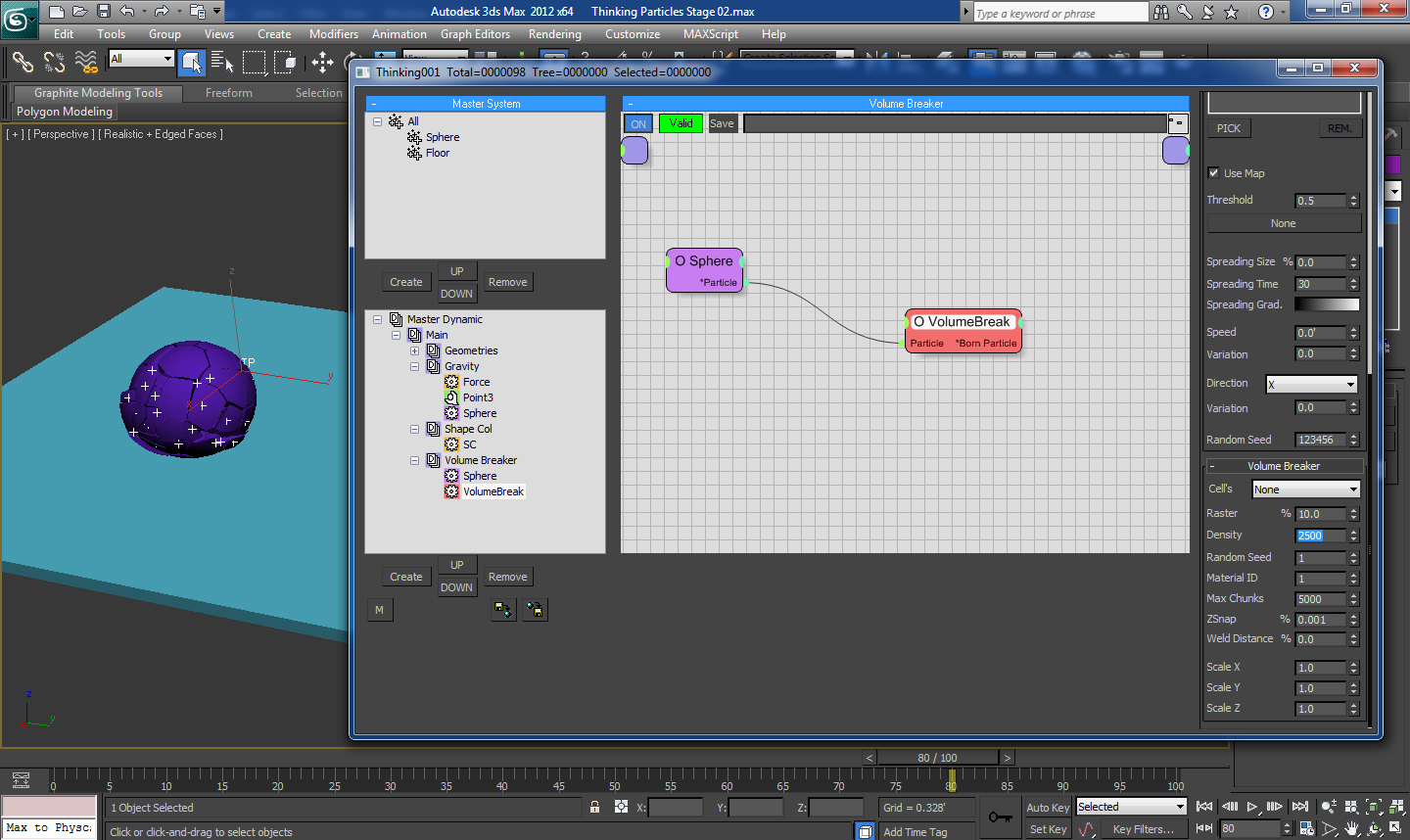This screenshot has height=840, width=1410.
Task: Toggle the selection lock padlock icon
Action: click(594, 807)
